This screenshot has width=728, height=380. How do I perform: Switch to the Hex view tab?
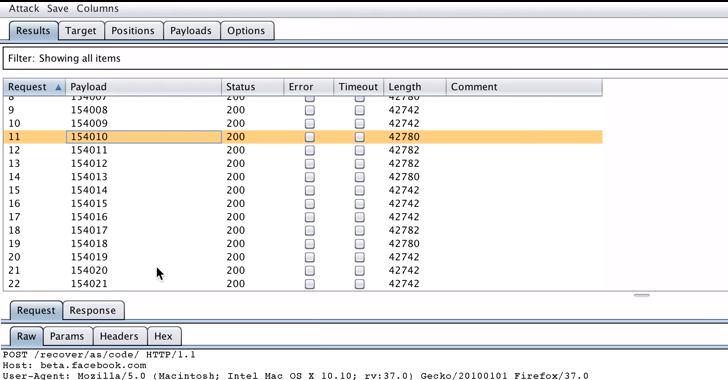[x=163, y=336]
